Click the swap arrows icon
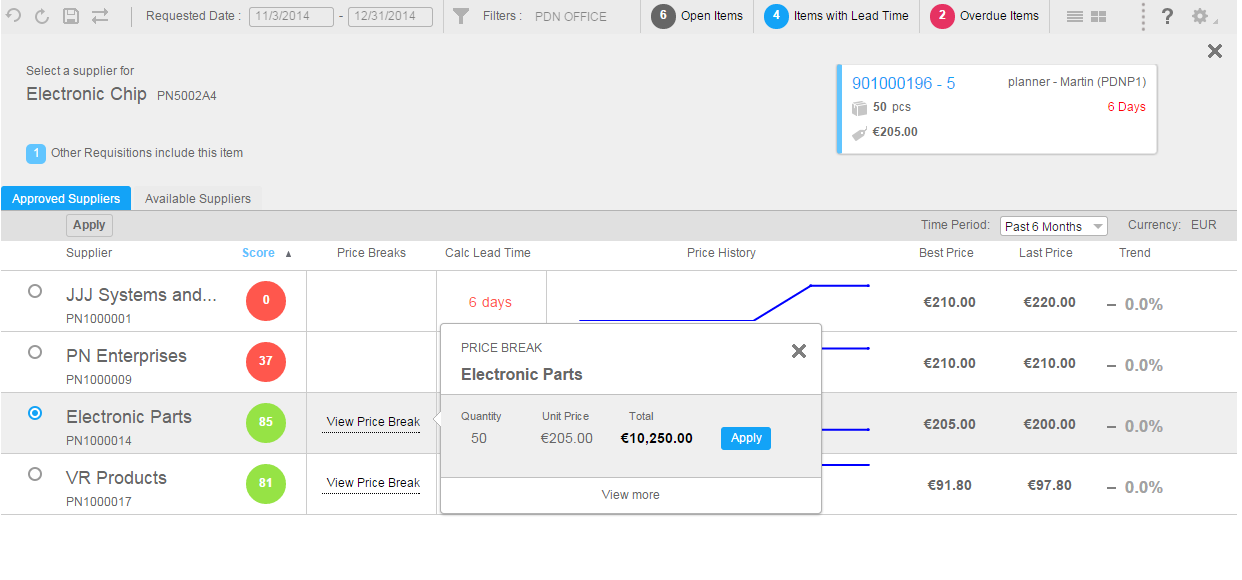This screenshot has width=1242, height=580. [x=100, y=16]
